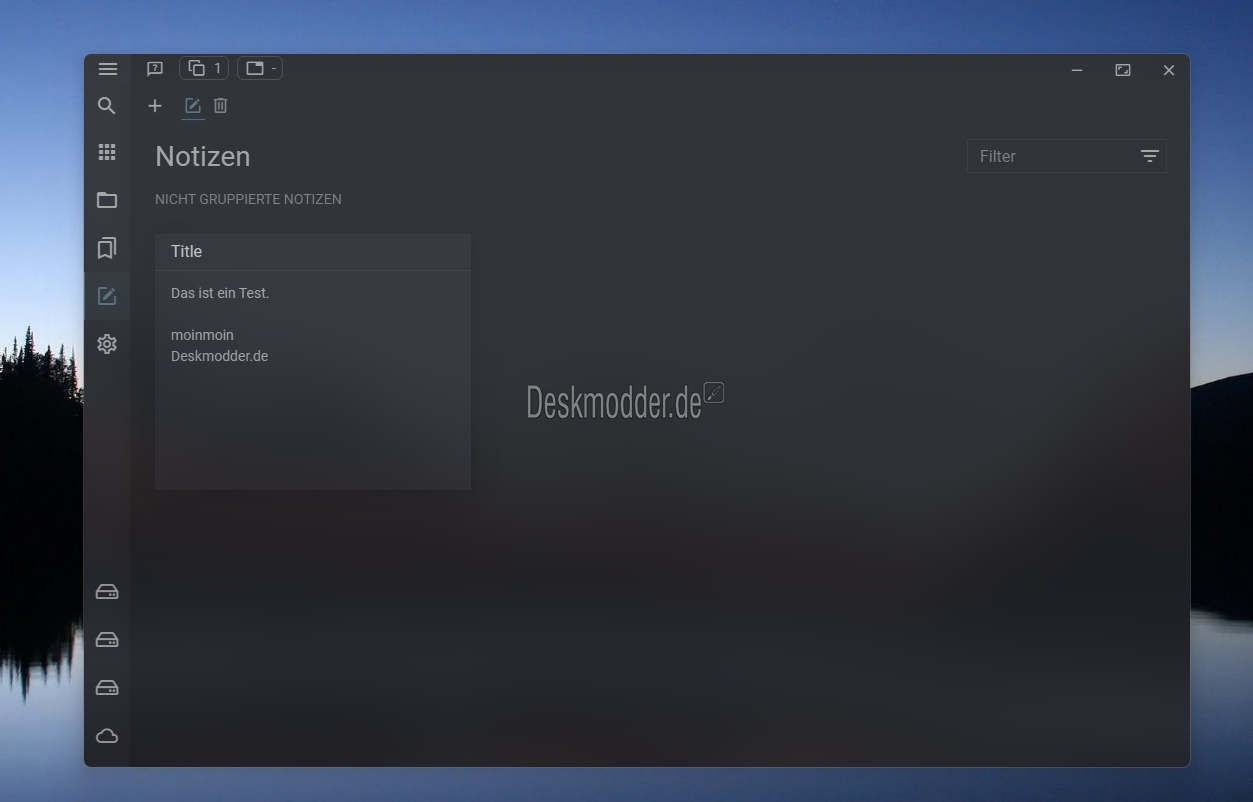Image resolution: width=1253 pixels, height=802 pixels.
Task: Click the note text 'Das ist ein Test.'
Action: (220, 293)
